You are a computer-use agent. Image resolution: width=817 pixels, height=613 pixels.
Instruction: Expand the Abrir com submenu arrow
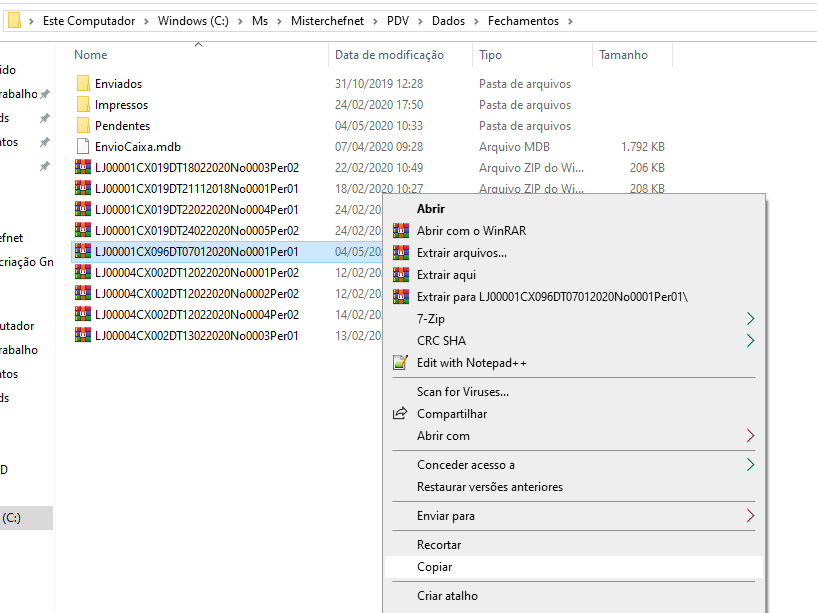pos(750,436)
